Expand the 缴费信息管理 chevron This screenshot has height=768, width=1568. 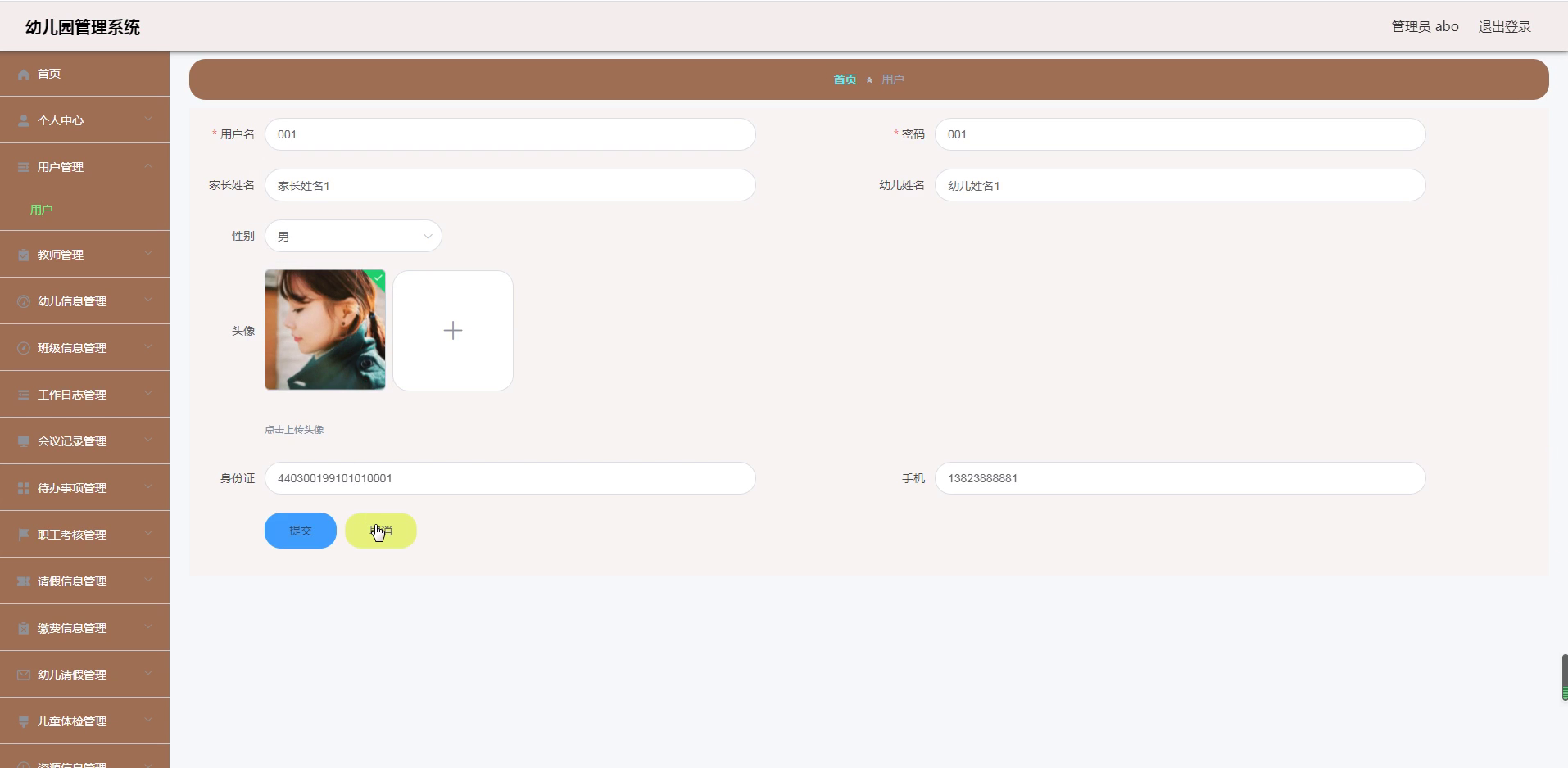click(148, 627)
